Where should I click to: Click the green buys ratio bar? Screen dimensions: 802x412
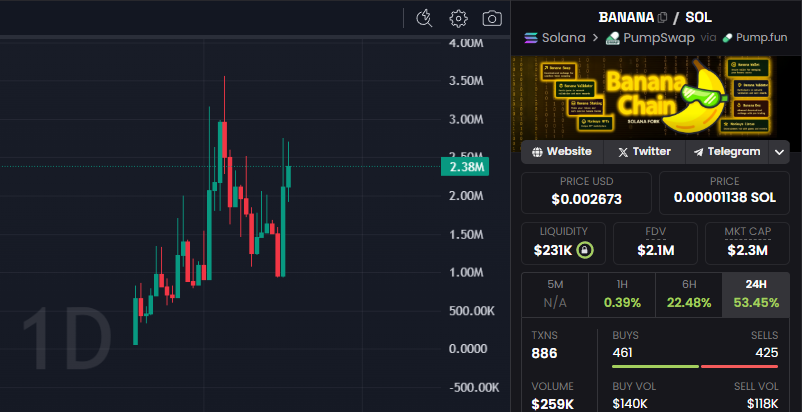[655, 367]
